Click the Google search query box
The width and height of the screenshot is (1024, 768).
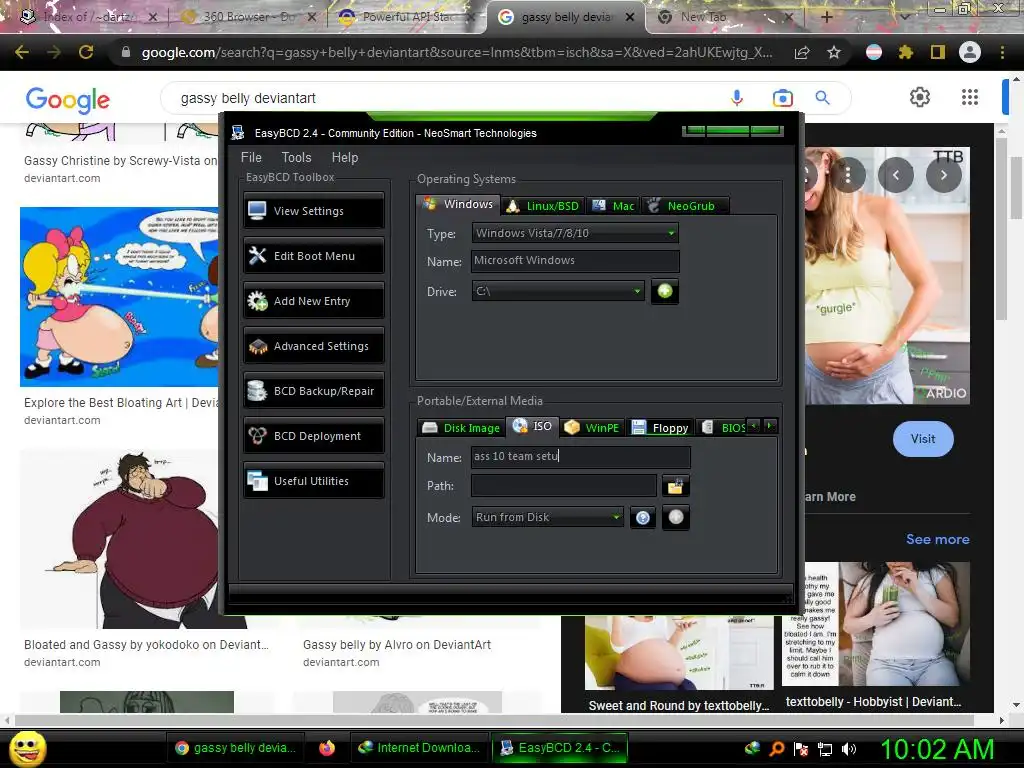[x=444, y=98]
